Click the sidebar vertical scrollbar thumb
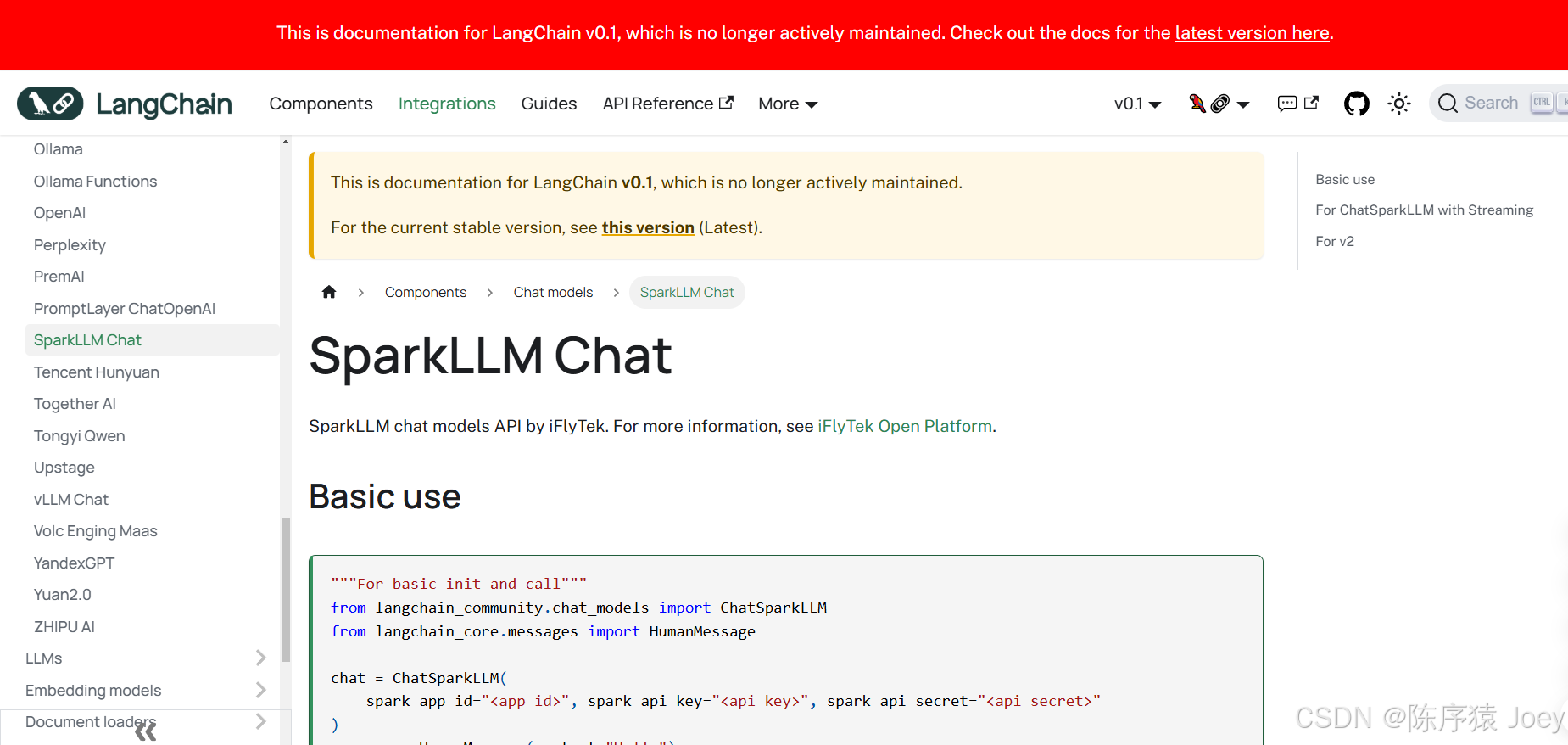 (286, 589)
